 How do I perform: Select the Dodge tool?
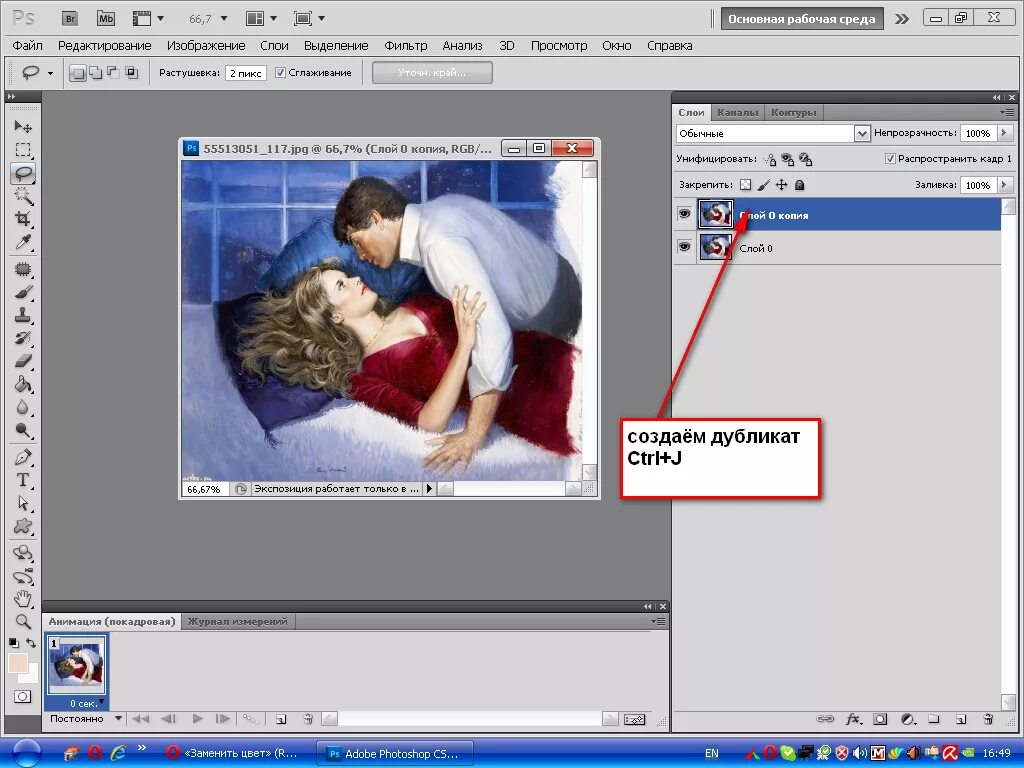pos(23,430)
